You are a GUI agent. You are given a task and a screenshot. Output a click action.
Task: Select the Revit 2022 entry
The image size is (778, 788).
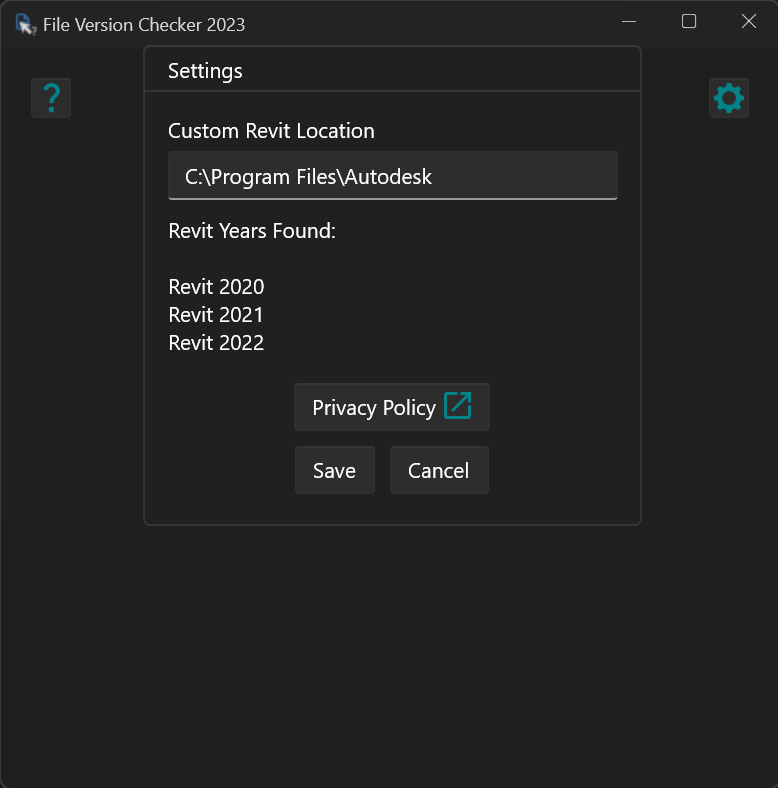click(x=216, y=343)
